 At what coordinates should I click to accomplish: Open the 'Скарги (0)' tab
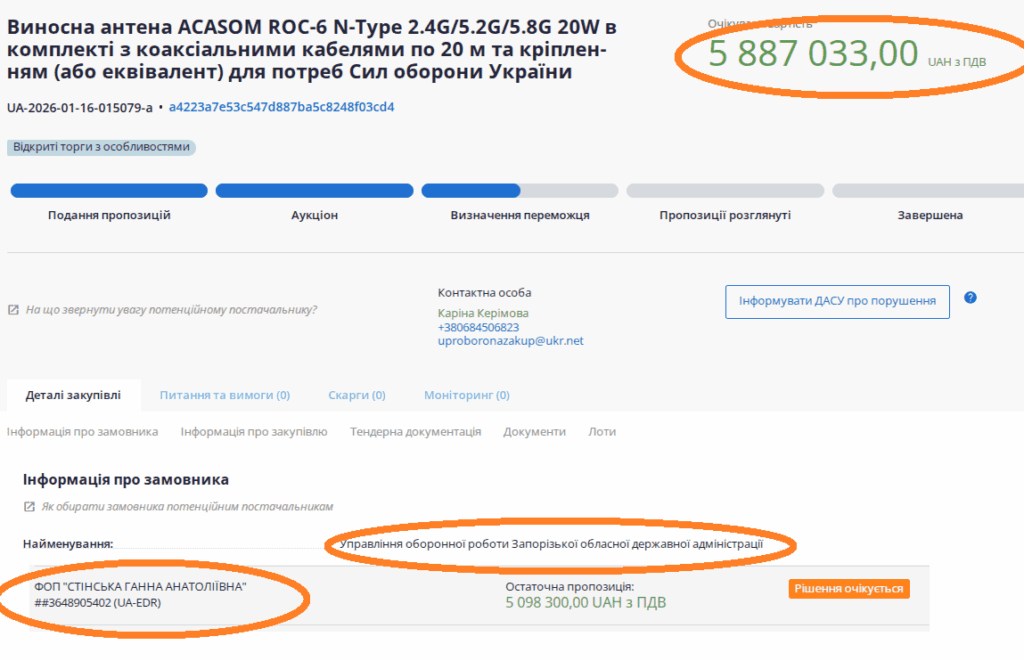(356, 395)
